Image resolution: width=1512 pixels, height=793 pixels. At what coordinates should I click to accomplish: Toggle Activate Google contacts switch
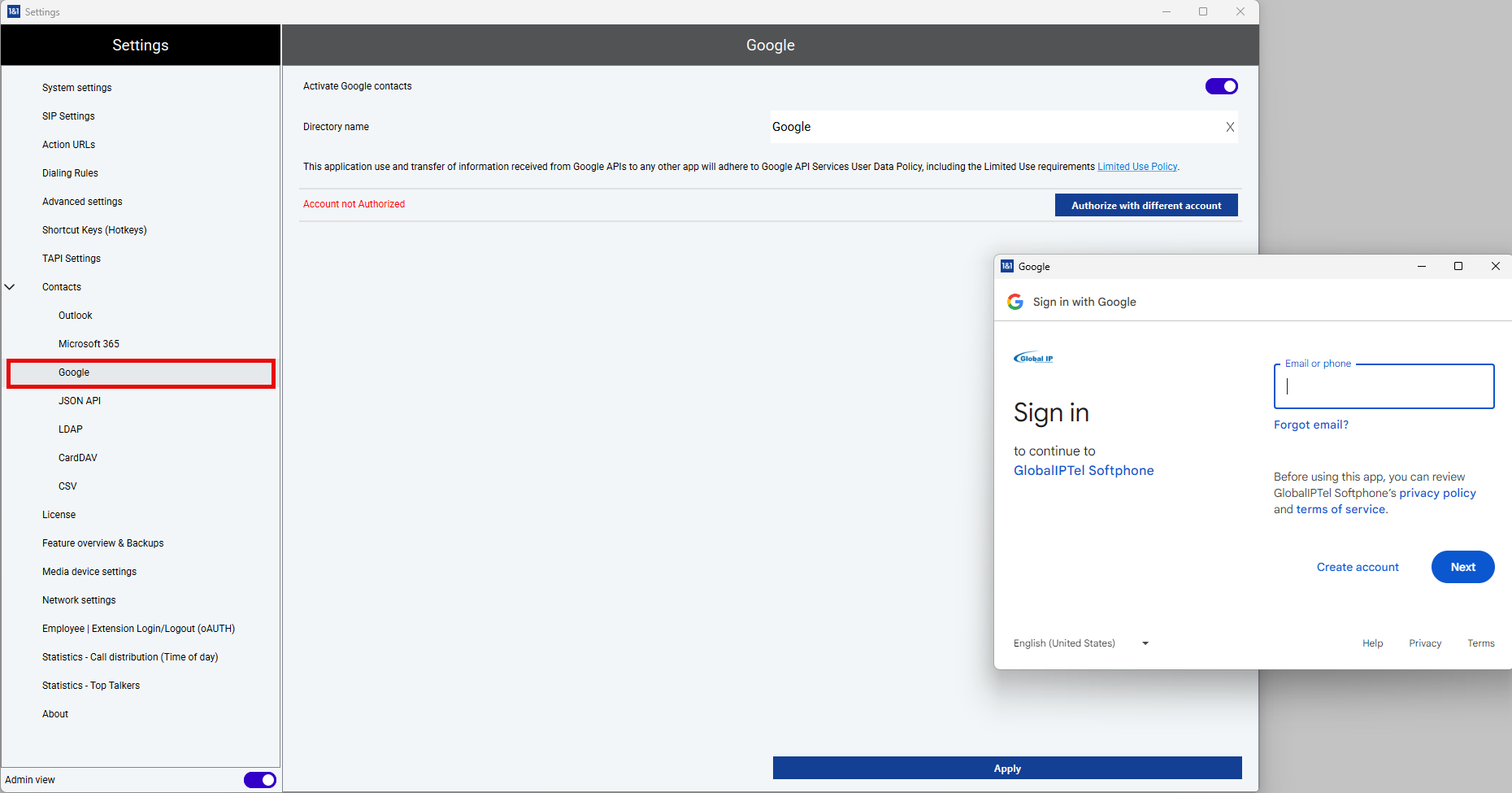click(1221, 86)
